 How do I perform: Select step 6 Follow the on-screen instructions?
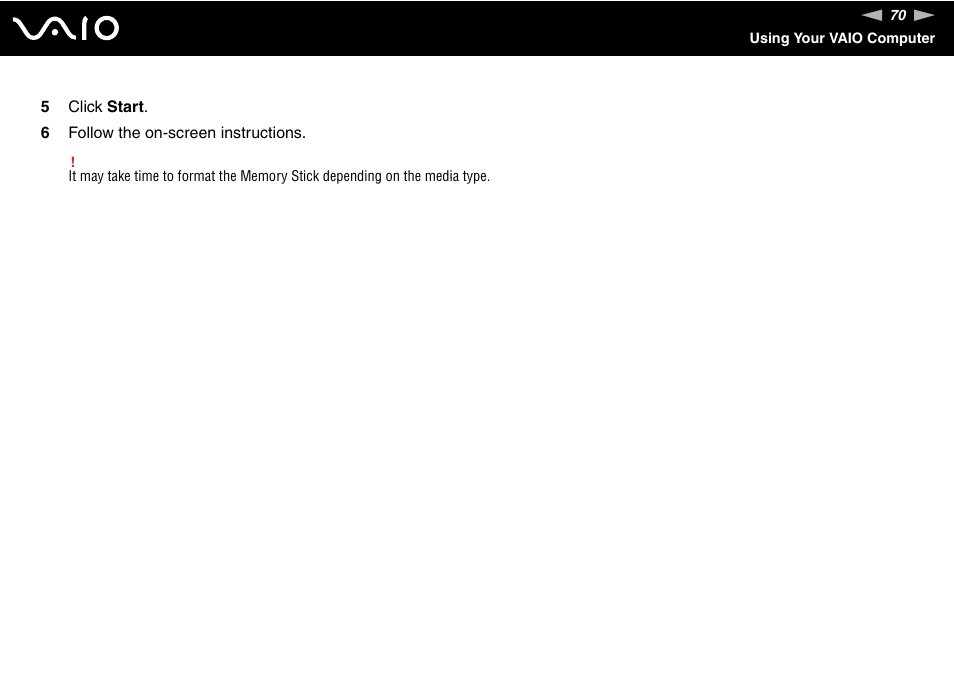(186, 132)
